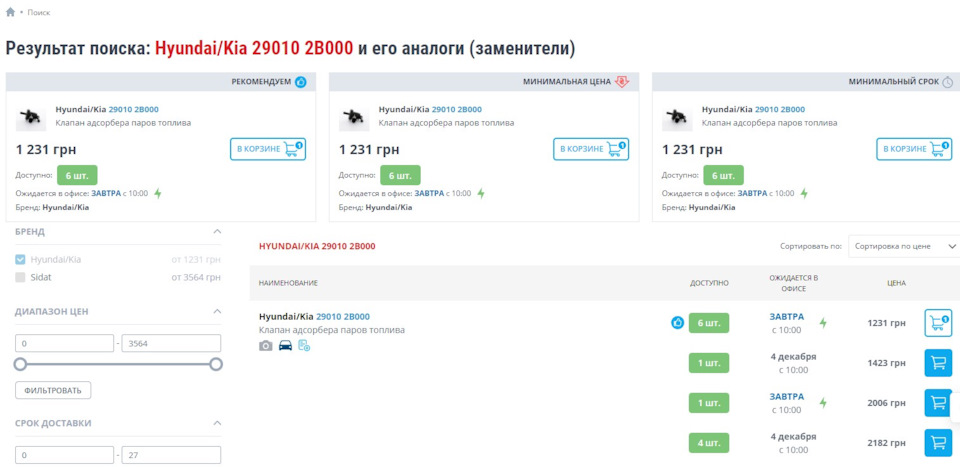Click the ЗАВТРА link in the 1231 грн row
960x467 pixels.
click(787, 316)
